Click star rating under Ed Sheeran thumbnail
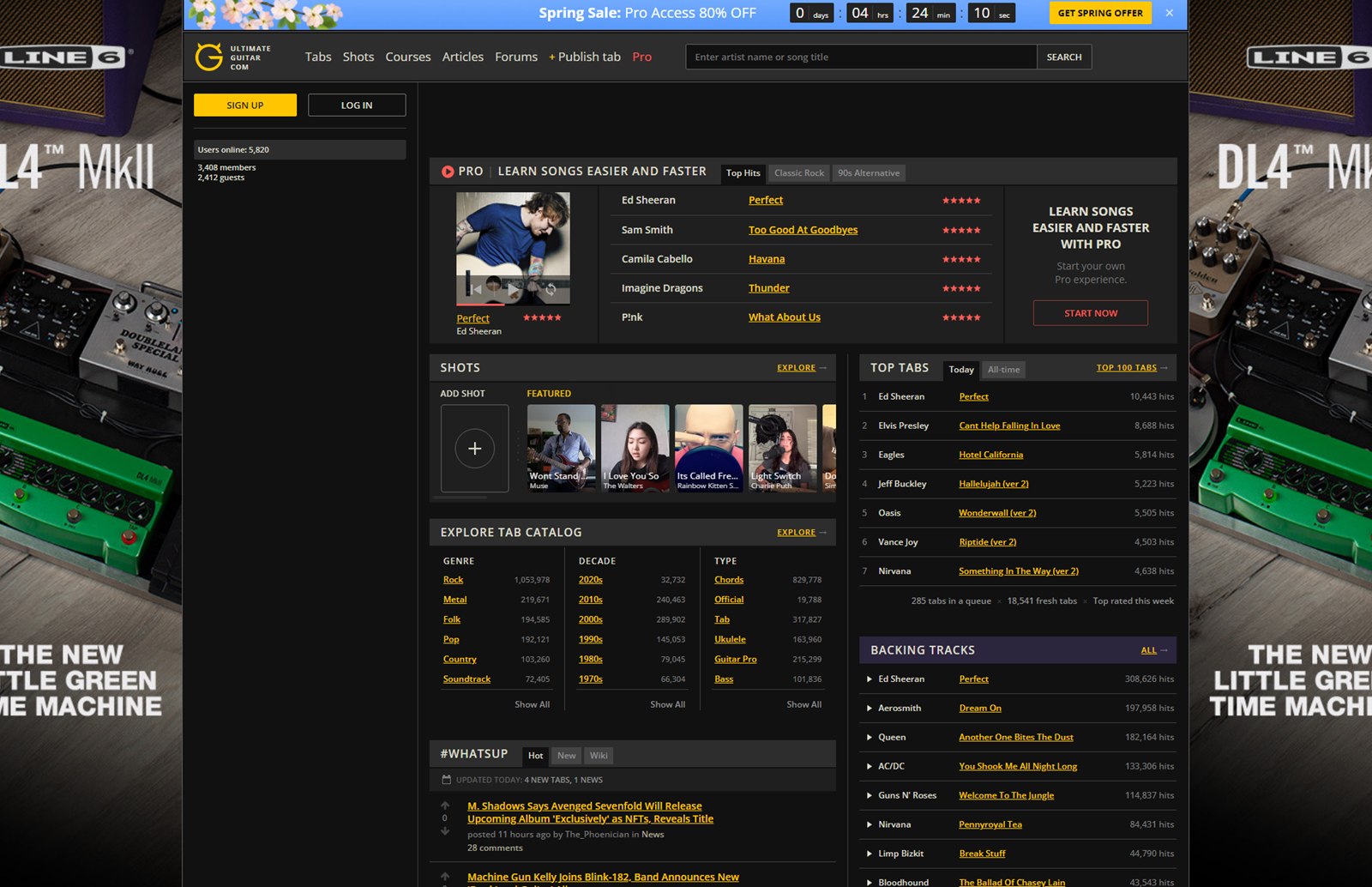The width and height of the screenshot is (1372, 887). point(542,317)
